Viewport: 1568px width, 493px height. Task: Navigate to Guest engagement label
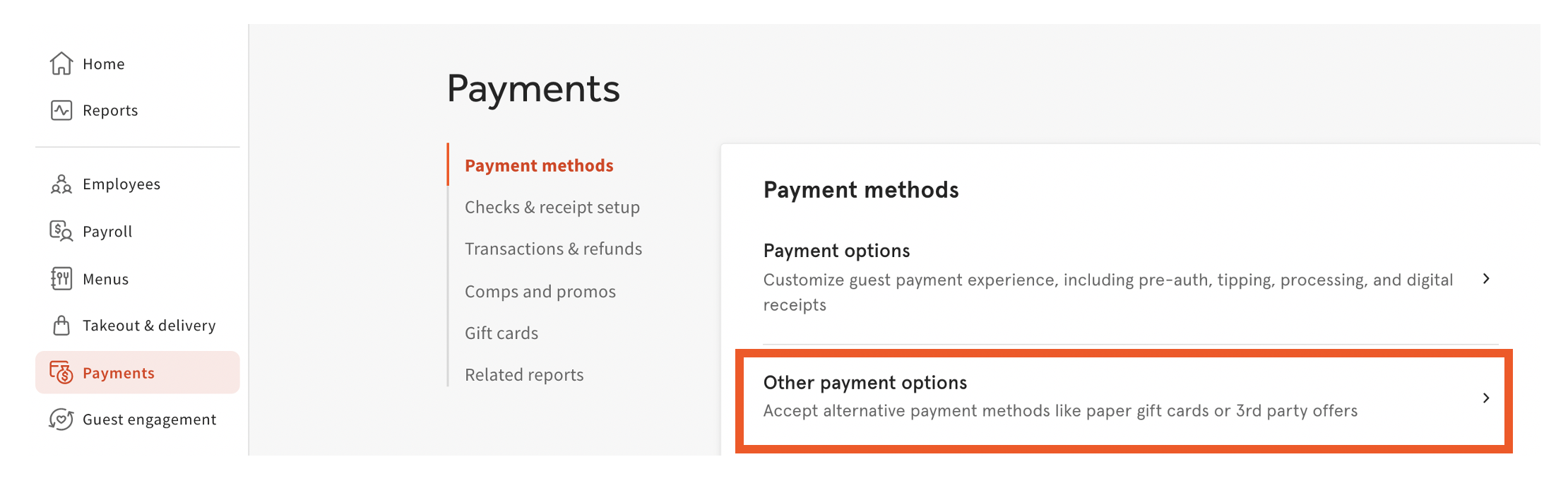click(149, 420)
